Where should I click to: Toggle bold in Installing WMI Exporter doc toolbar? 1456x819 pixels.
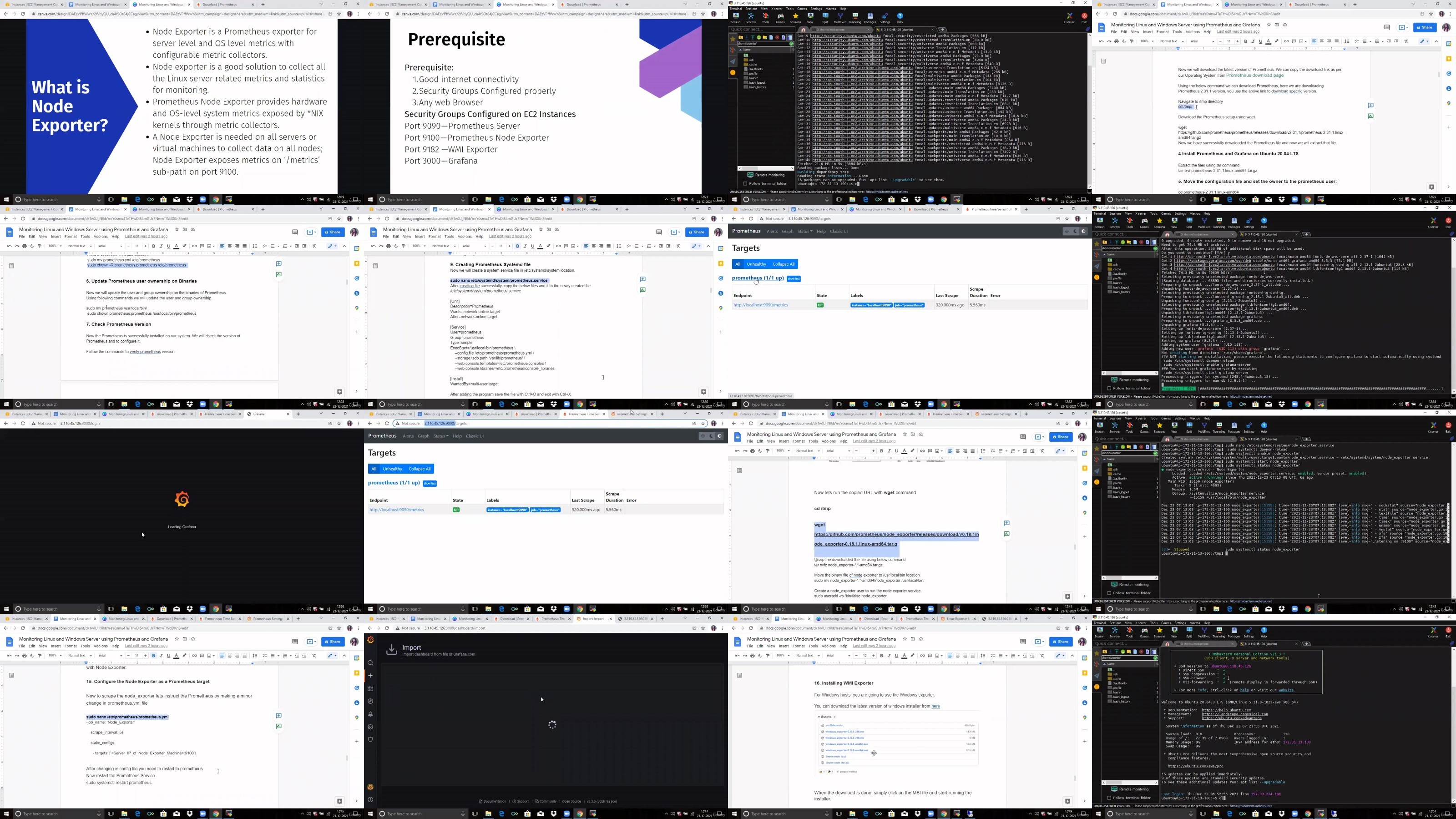881,656
